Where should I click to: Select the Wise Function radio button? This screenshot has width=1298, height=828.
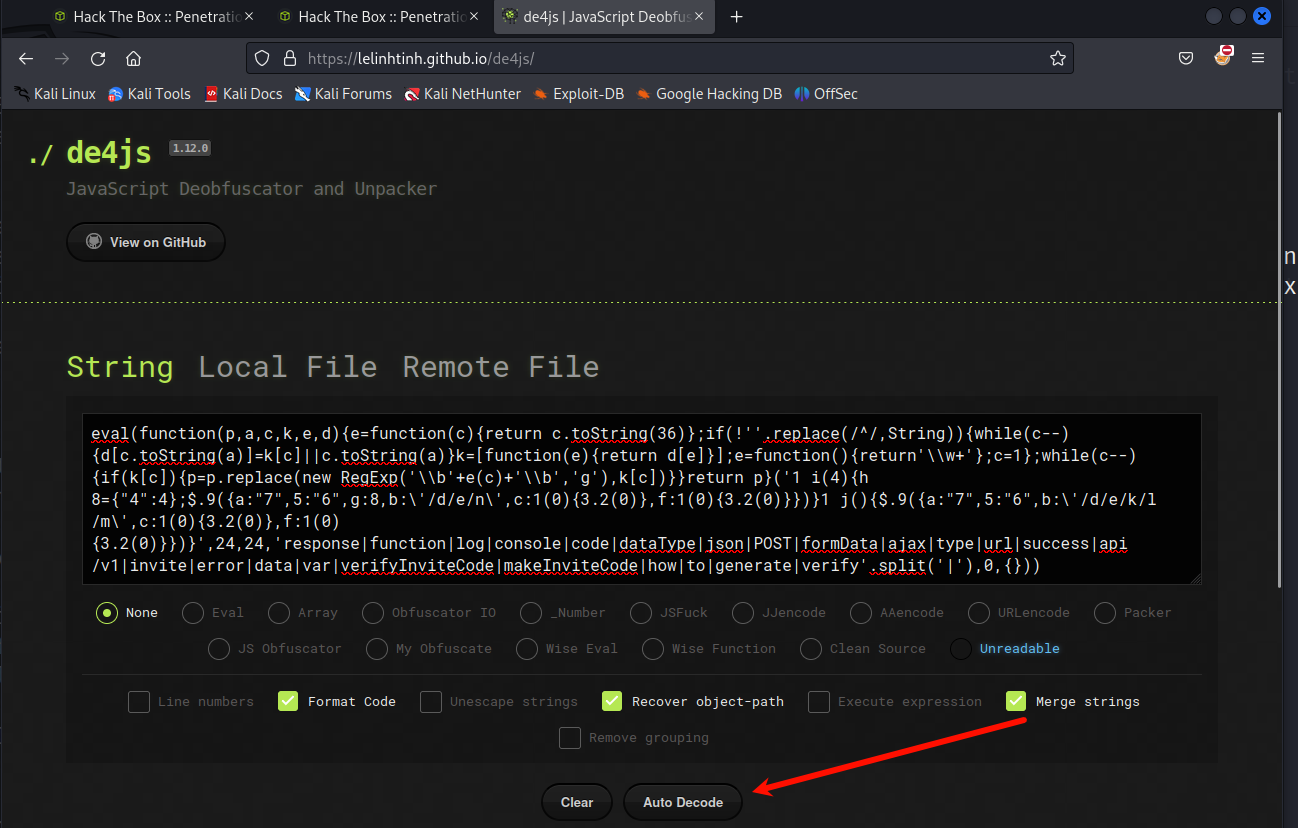coord(653,648)
